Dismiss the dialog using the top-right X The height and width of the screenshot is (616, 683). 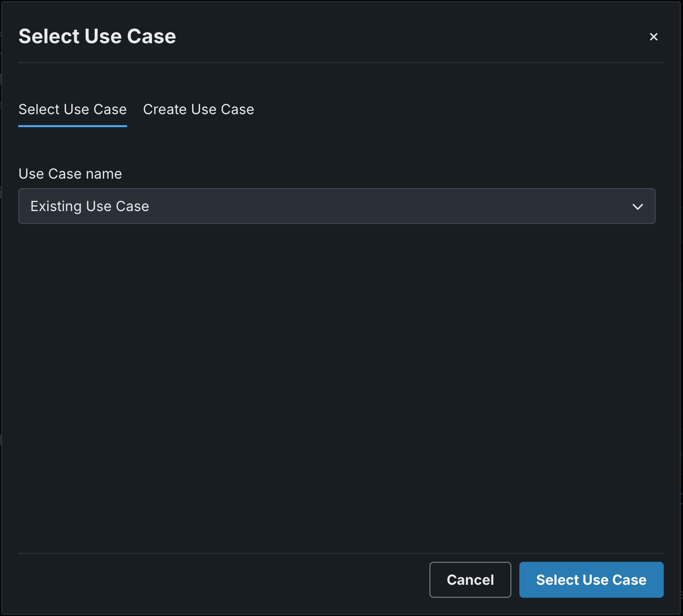pos(653,37)
